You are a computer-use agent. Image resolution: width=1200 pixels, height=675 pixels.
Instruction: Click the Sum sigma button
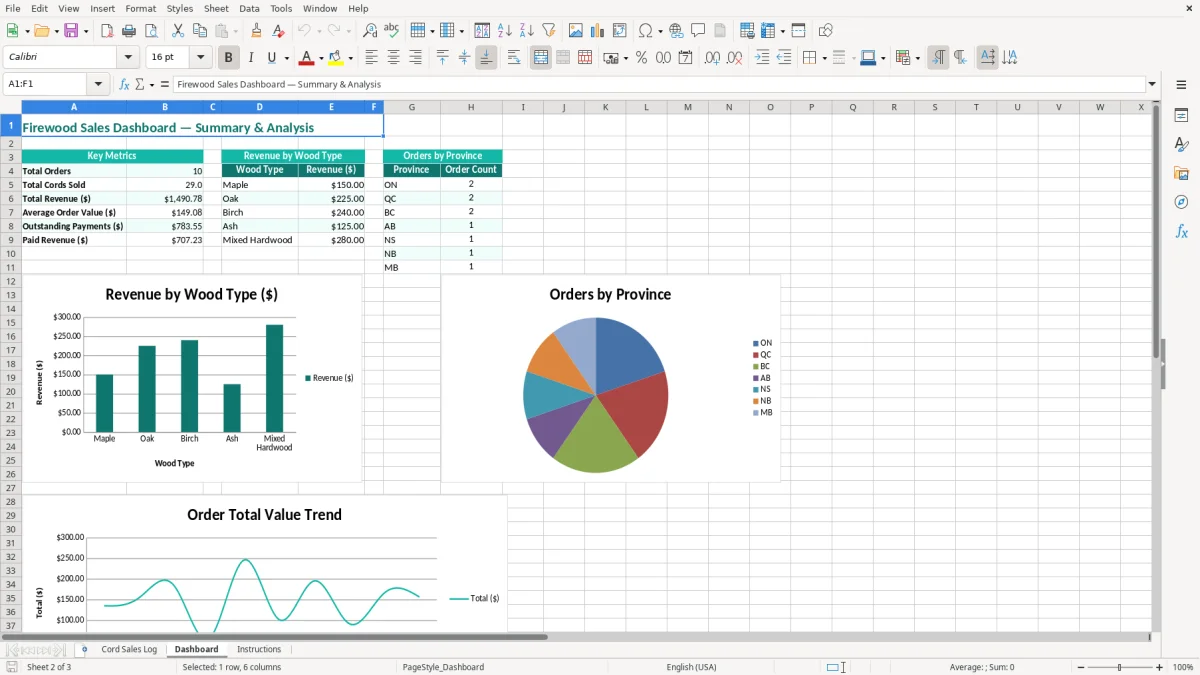pyautogui.click(x=139, y=84)
